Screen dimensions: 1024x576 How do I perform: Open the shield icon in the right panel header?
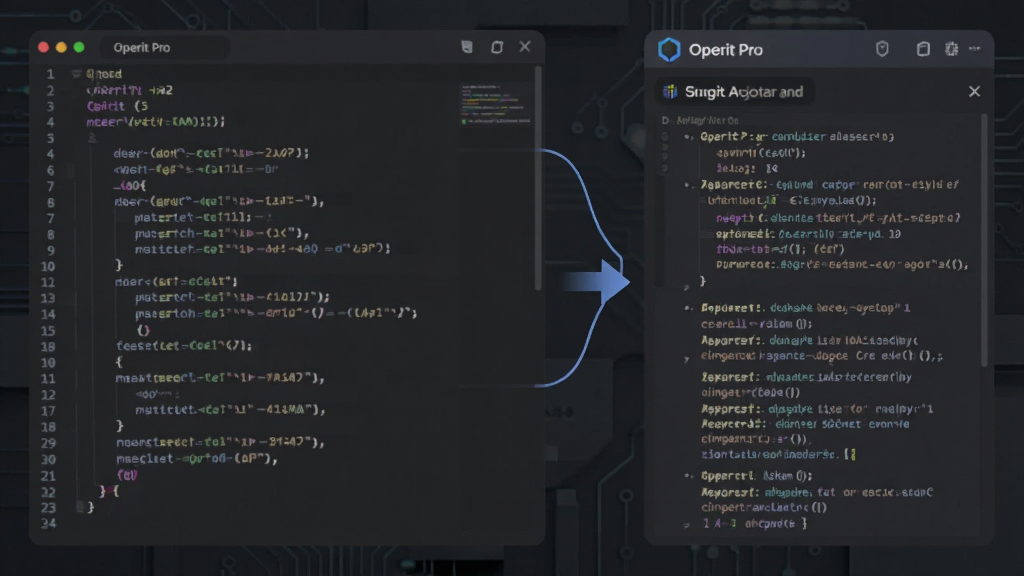[882, 49]
